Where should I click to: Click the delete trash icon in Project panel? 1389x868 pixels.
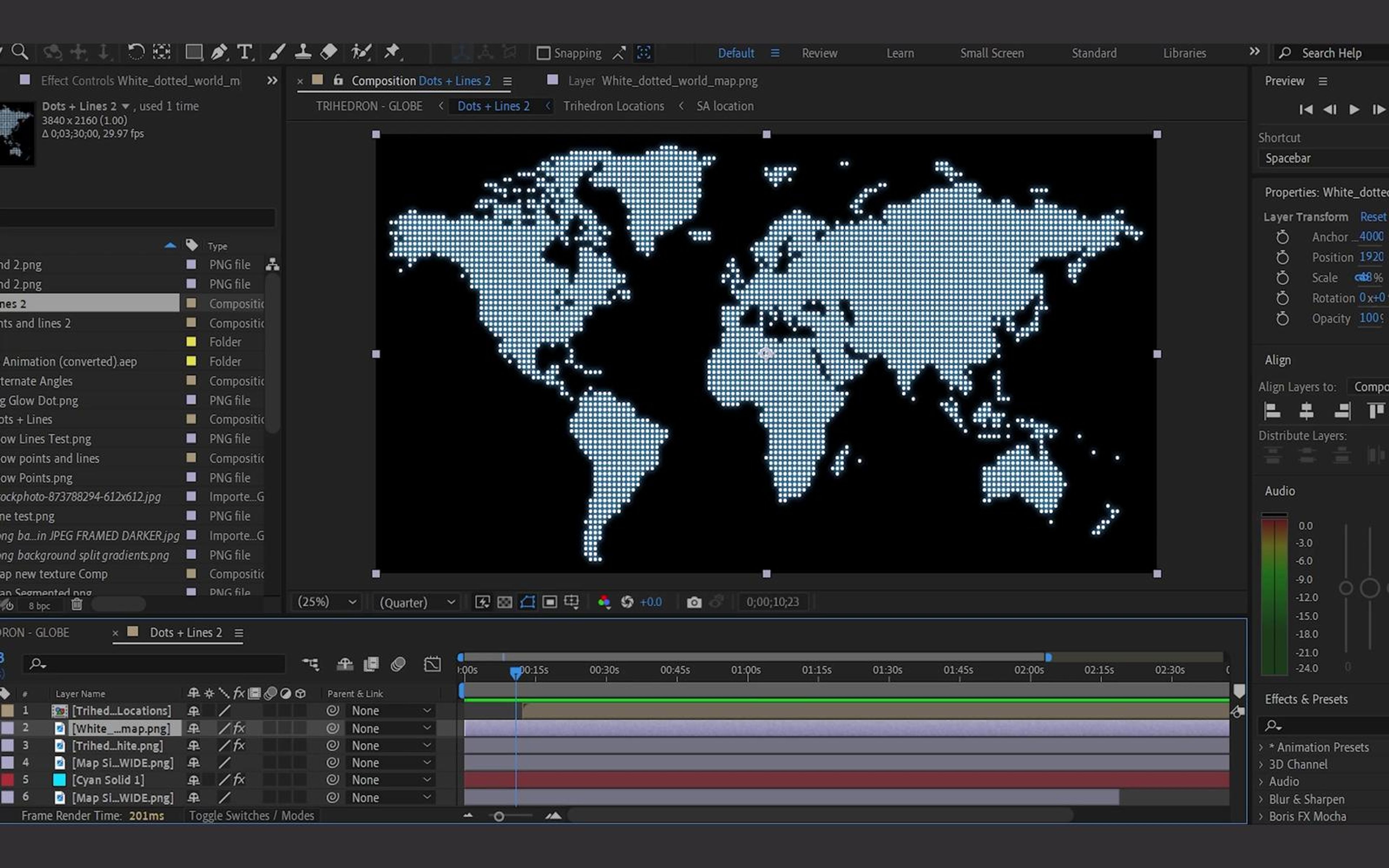point(77,604)
